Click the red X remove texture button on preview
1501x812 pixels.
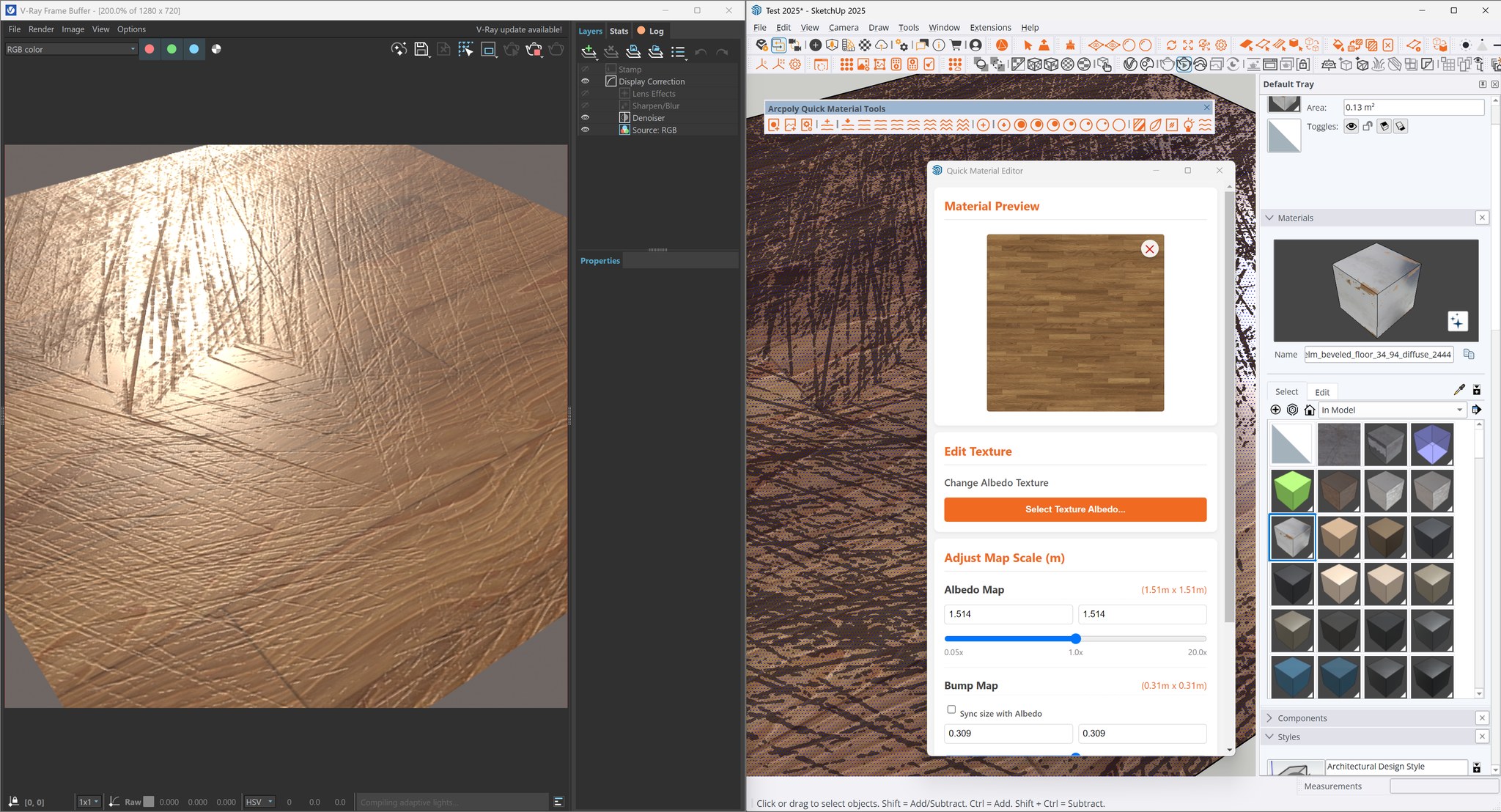tap(1149, 249)
